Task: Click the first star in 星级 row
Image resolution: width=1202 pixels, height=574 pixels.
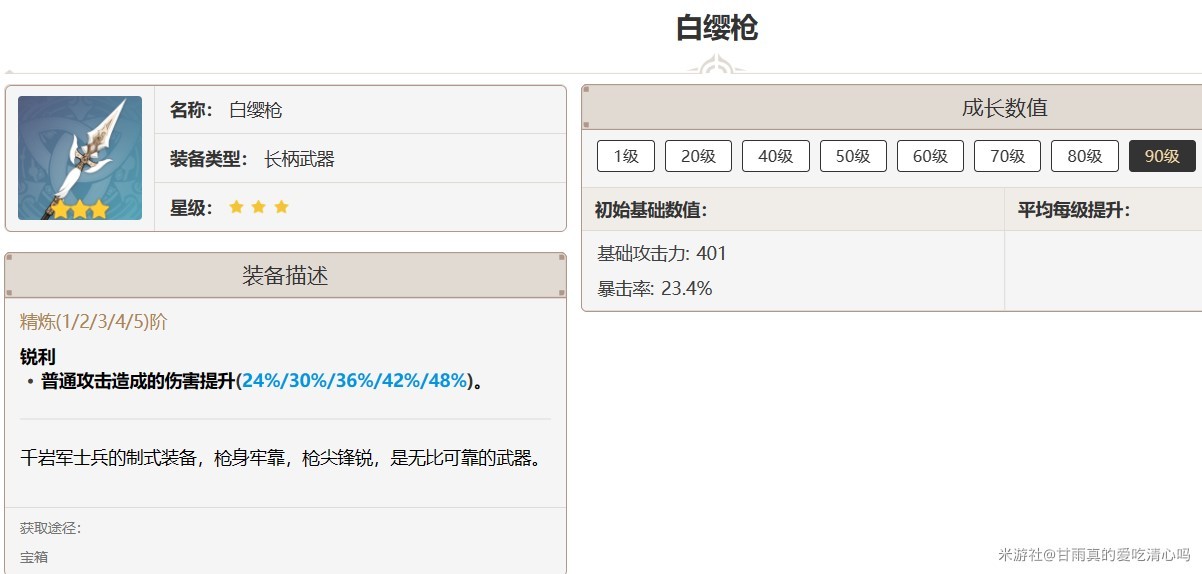Action: 236,207
